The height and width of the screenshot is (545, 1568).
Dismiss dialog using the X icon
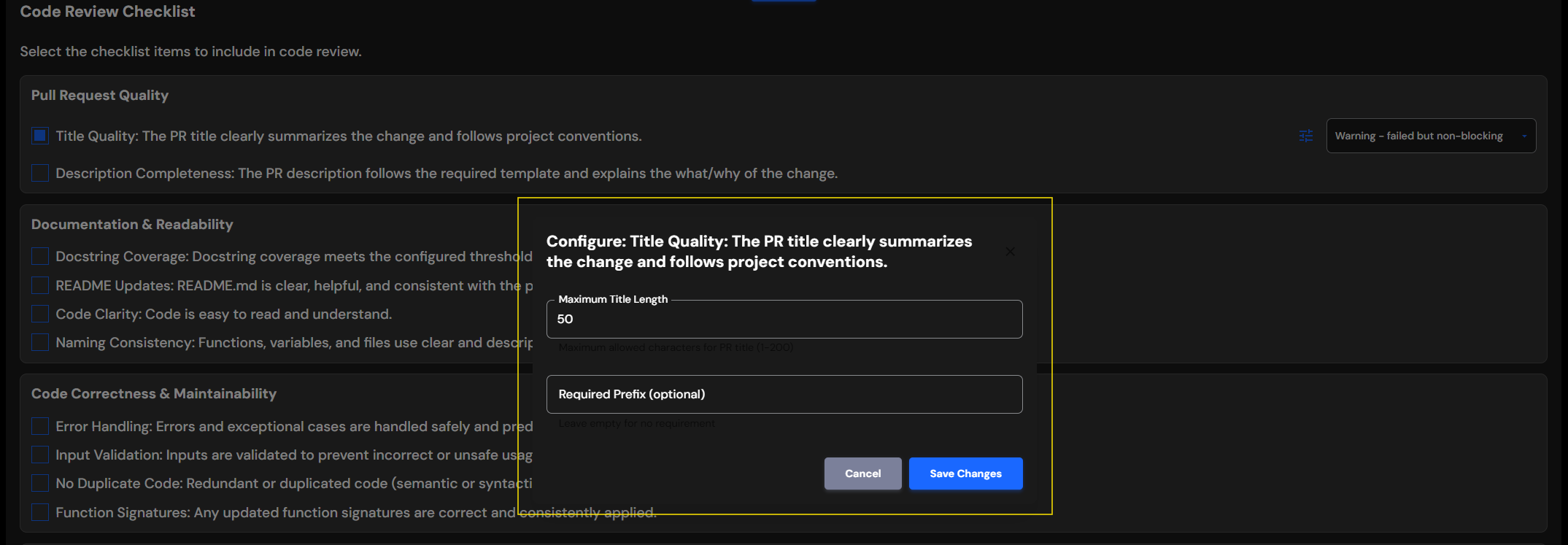[x=1010, y=251]
